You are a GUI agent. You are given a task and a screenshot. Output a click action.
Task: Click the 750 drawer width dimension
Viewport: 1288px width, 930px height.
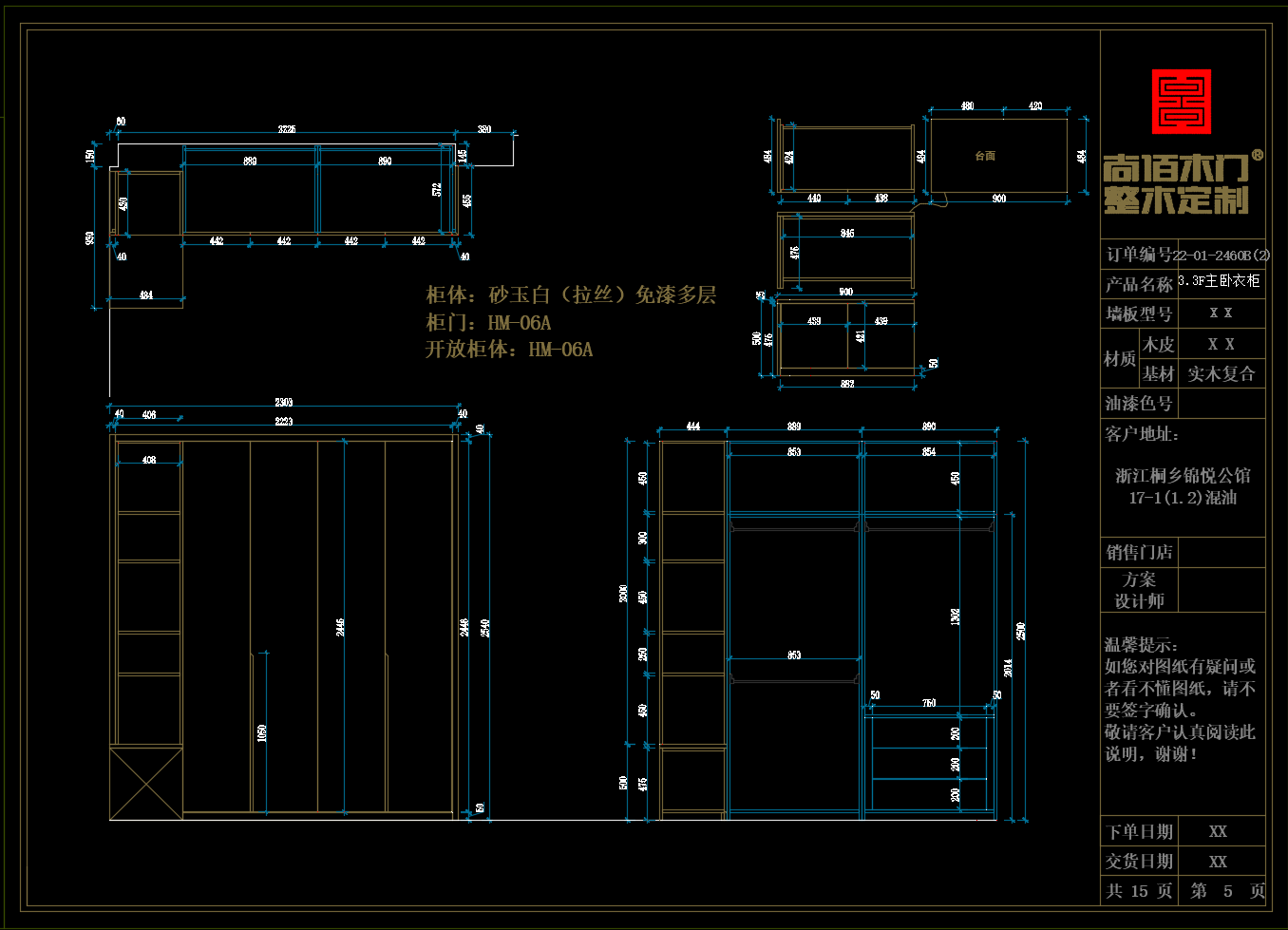pos(929,703)
